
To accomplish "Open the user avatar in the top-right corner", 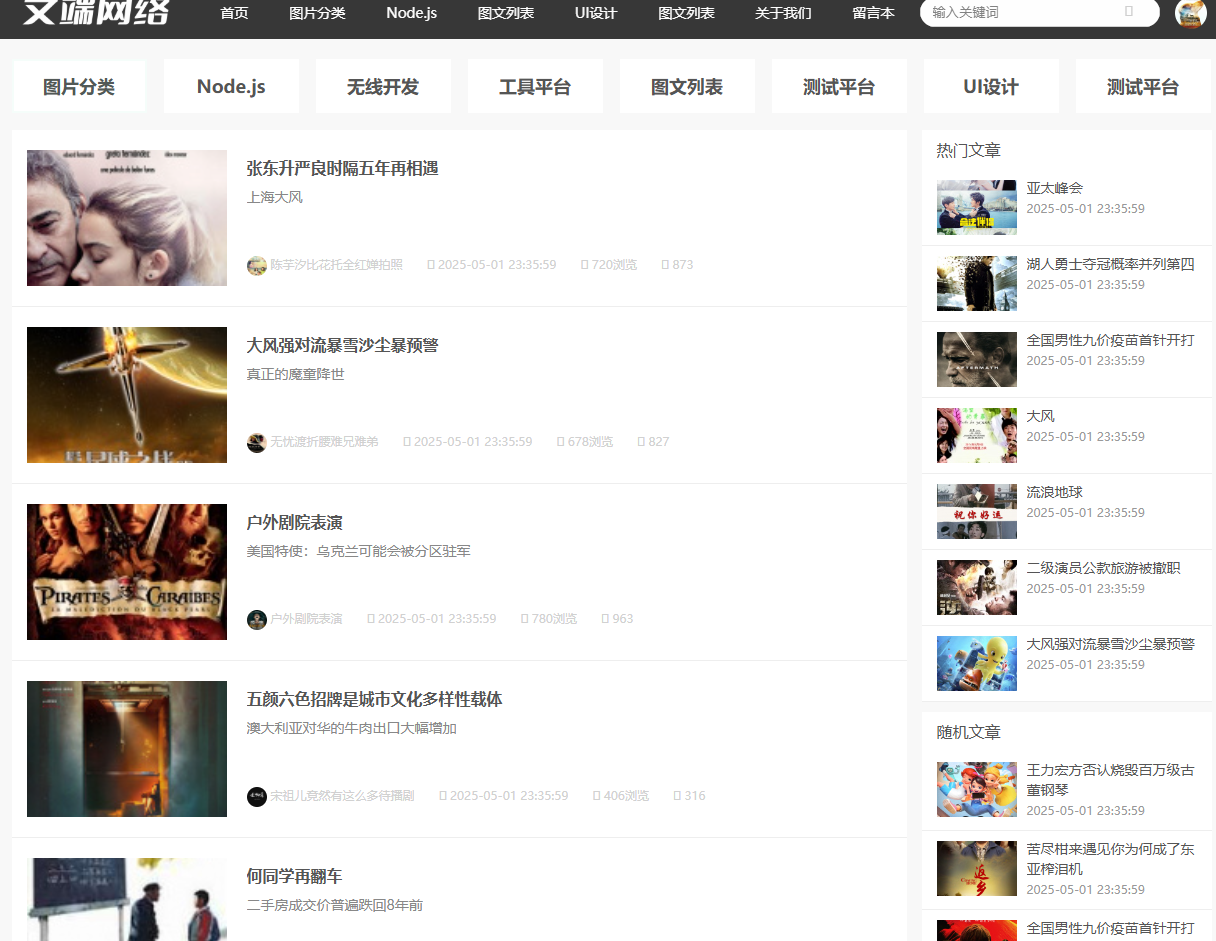I will coord(1190,13).
